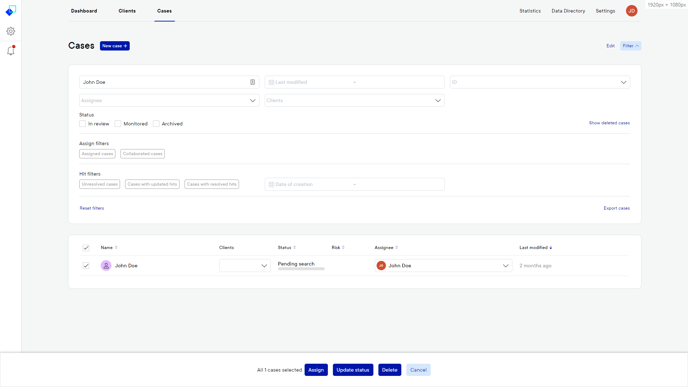Click the app logo in the sidebar
Image resolution: width=688 pixels, height=387 pixels.
(x=11, y=11)
